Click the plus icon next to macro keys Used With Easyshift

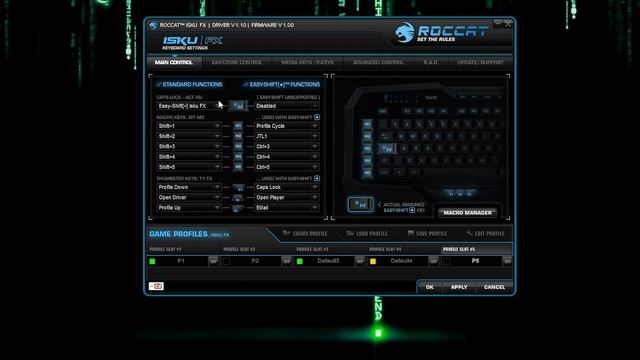[x=317, y=117]
